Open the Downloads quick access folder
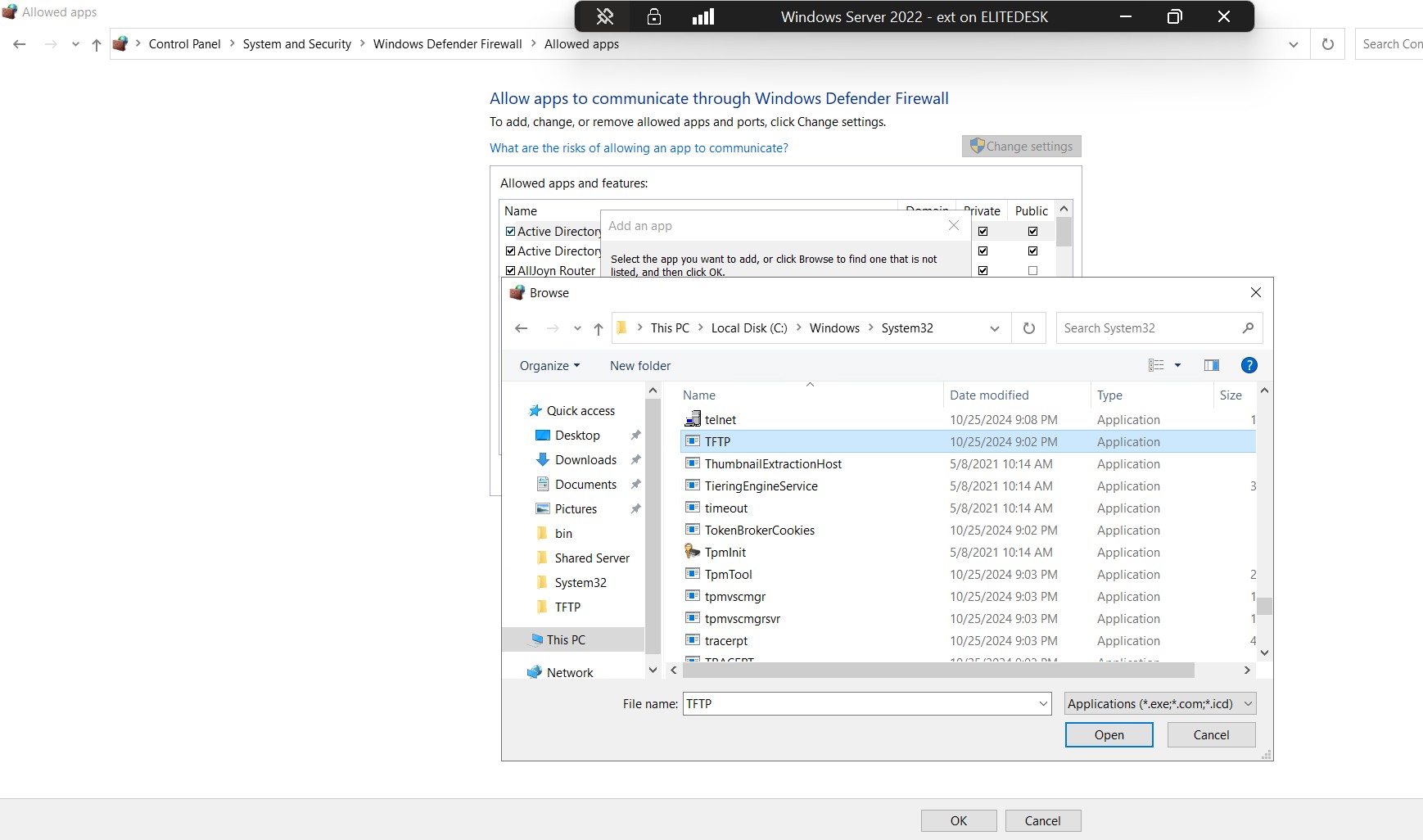1423x840 pixels. click(585, 460)
